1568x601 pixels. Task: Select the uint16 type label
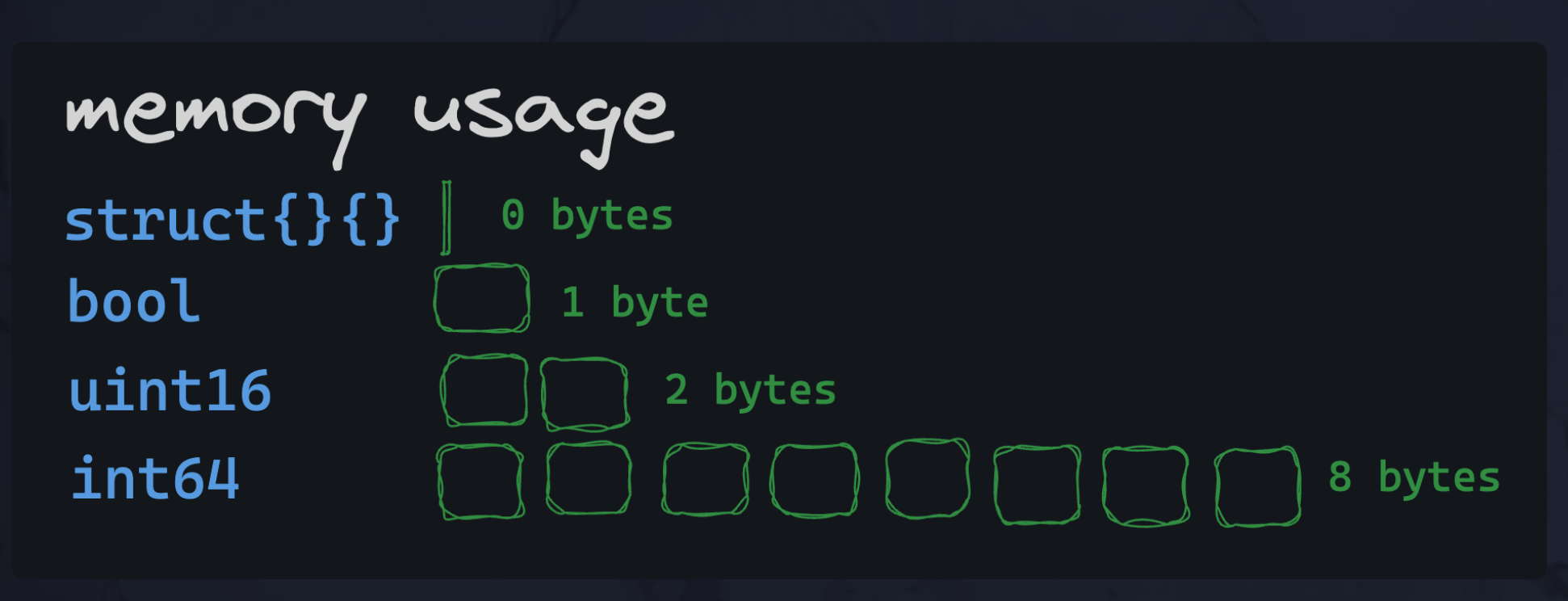pyautogui.click(x=170, y=391)
